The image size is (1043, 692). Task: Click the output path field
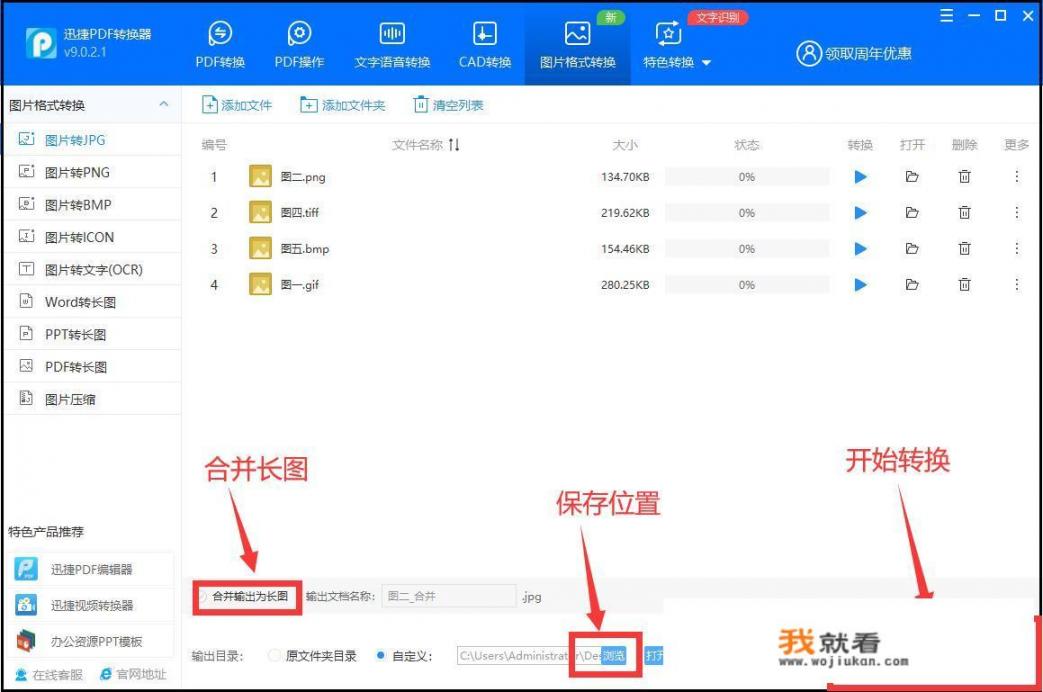coord(528,656)
